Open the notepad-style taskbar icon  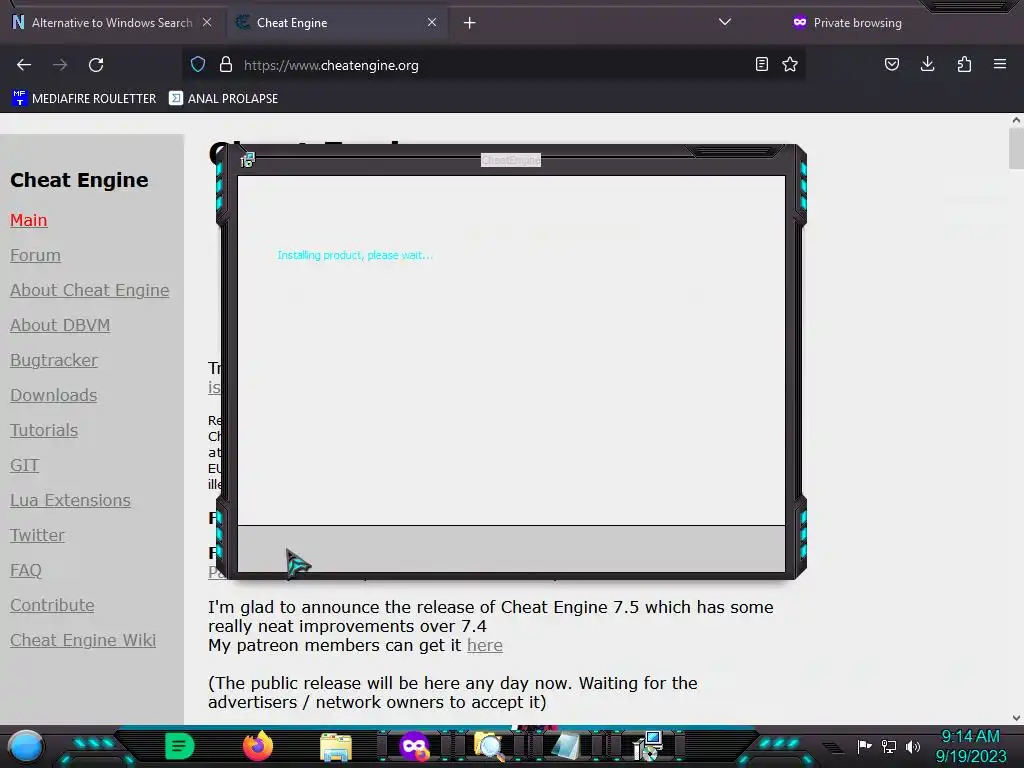tap(566, 746)
